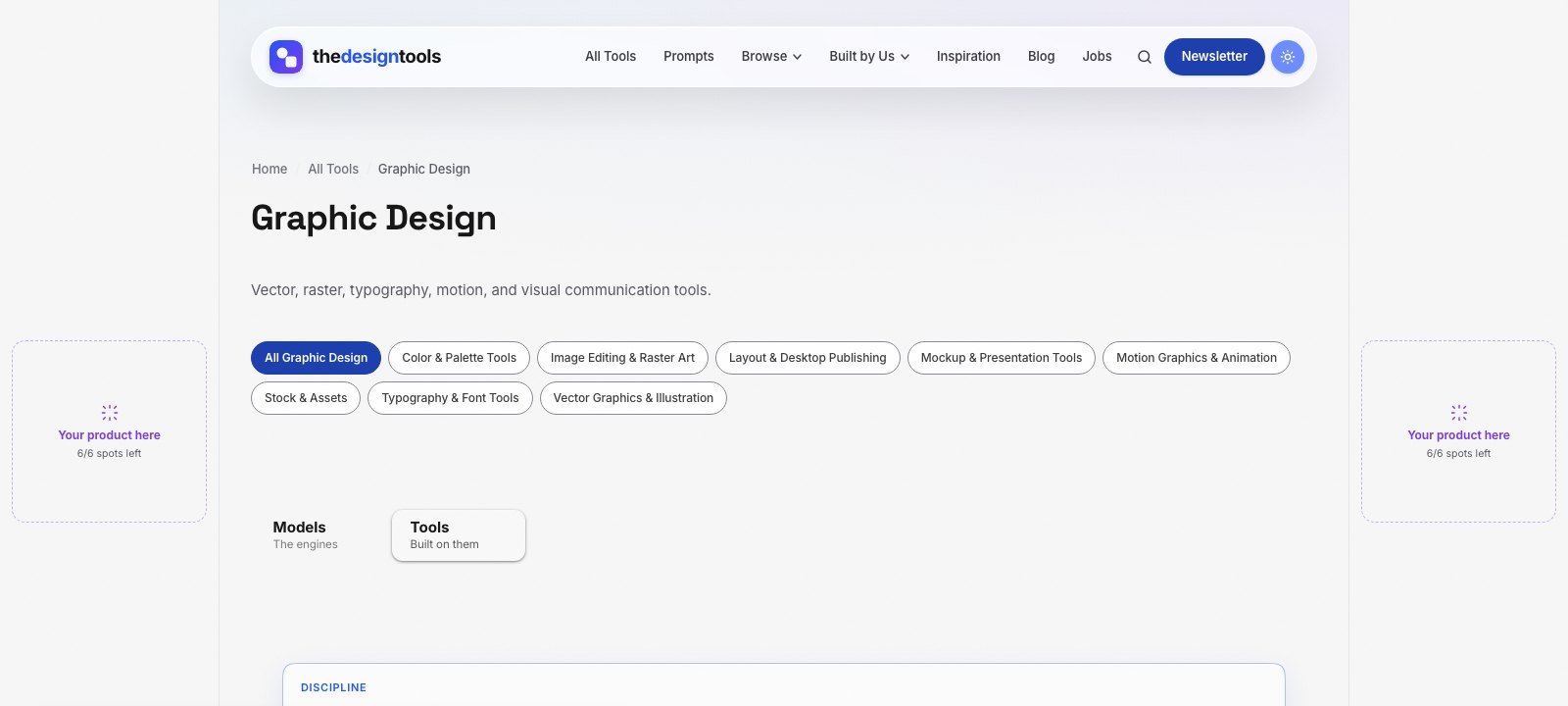Go to Home breadcrumb

[269, 169]
